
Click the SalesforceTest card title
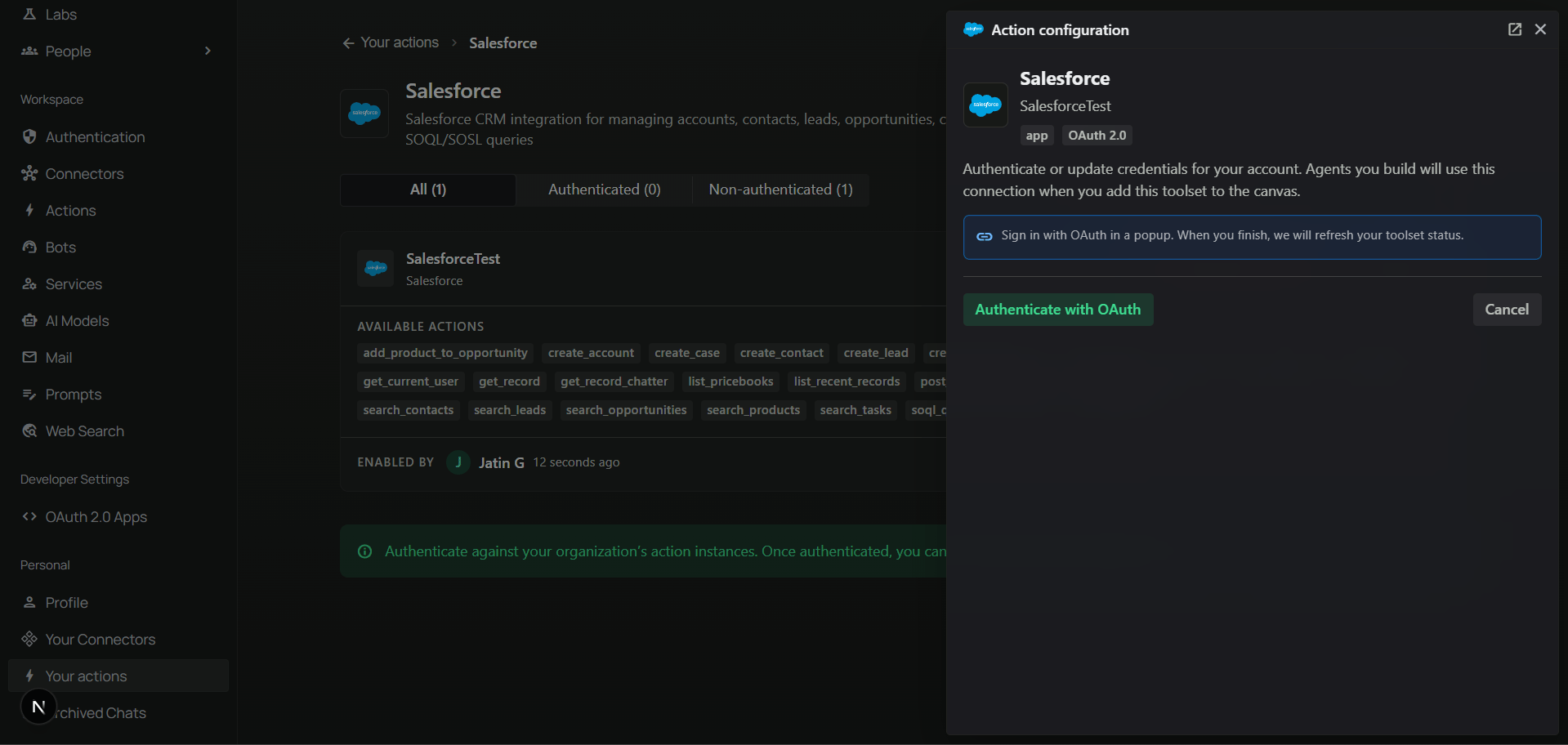pos(453,258)
